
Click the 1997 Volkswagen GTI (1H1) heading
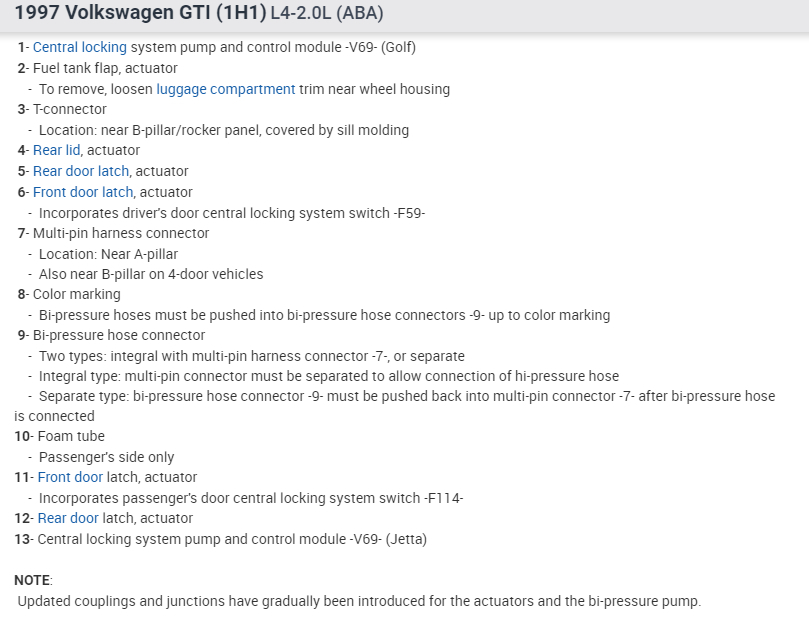tap(140, 15)
